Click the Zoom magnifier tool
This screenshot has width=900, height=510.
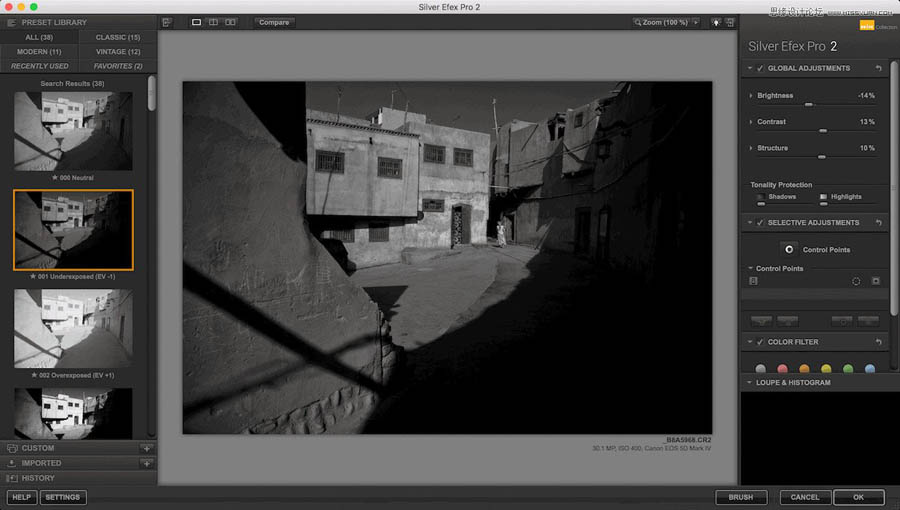click(x=637, y=22)
